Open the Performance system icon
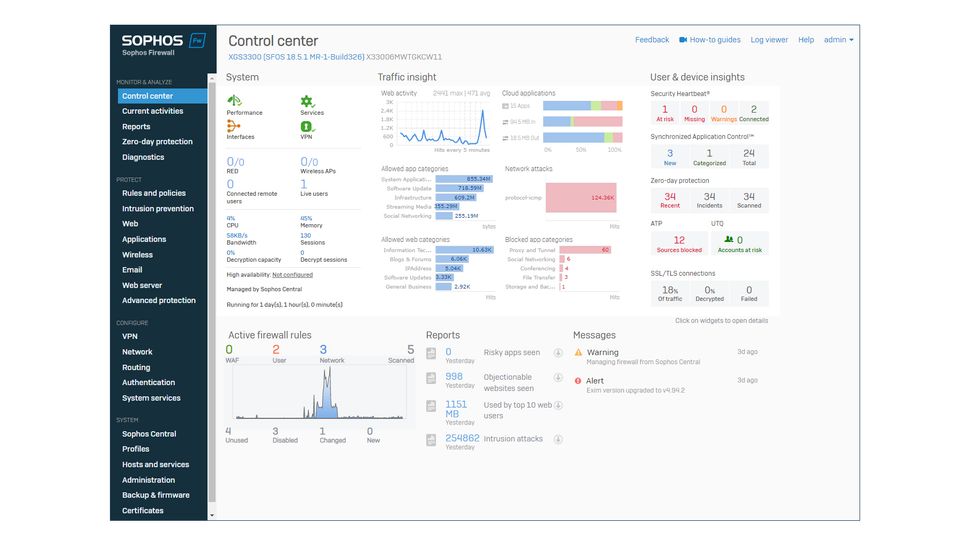970x546 pixels. tap(234, 101)
